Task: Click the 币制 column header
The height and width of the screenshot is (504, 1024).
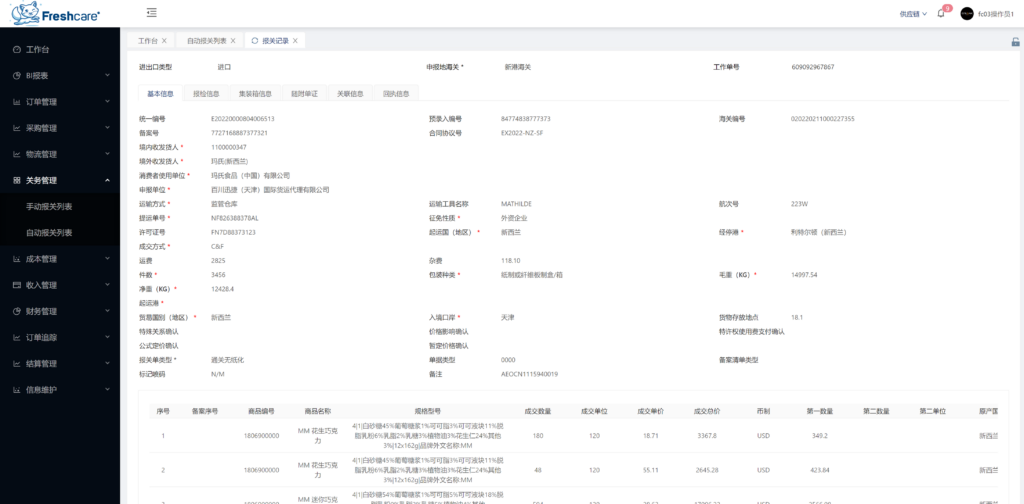Action: point(763,411)
